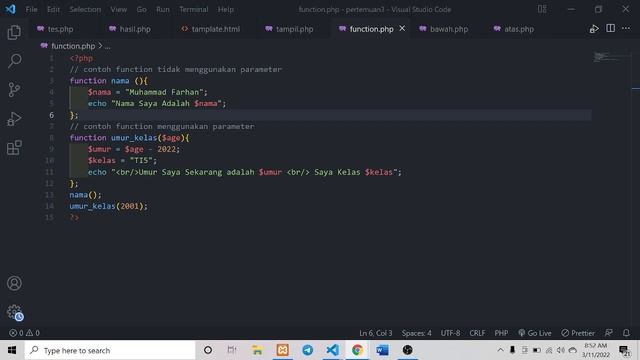
Task: Start server with Go Live
Action: [535, 333]
